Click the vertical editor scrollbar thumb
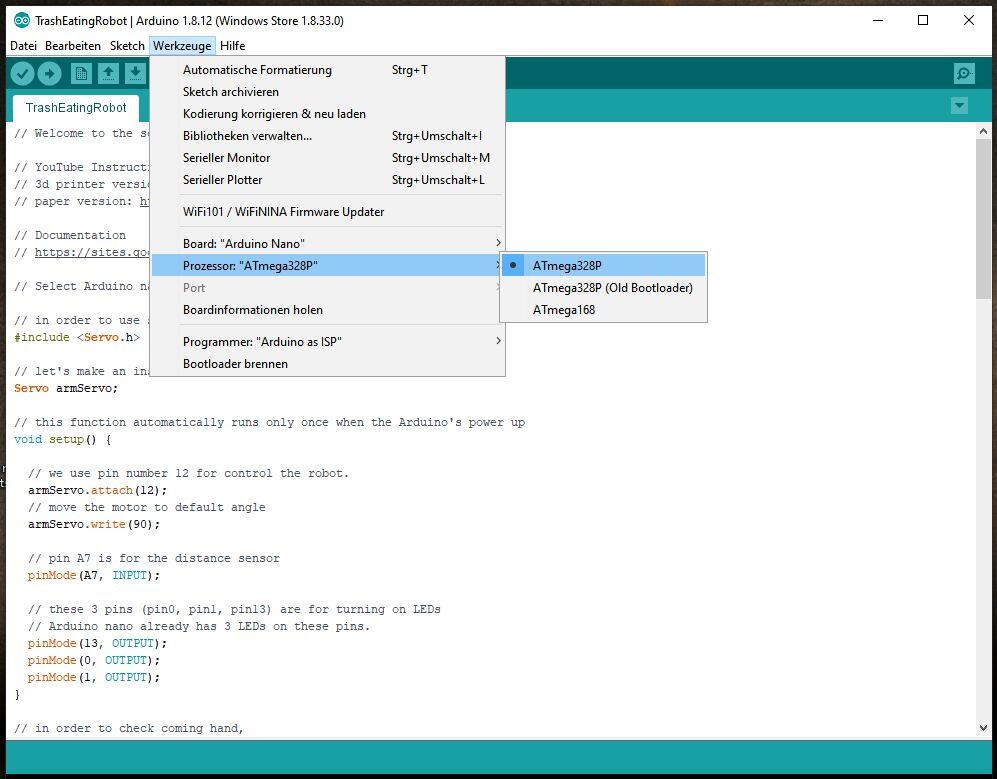Viewport: 997px width, 779px height. [x=983, y=220]
